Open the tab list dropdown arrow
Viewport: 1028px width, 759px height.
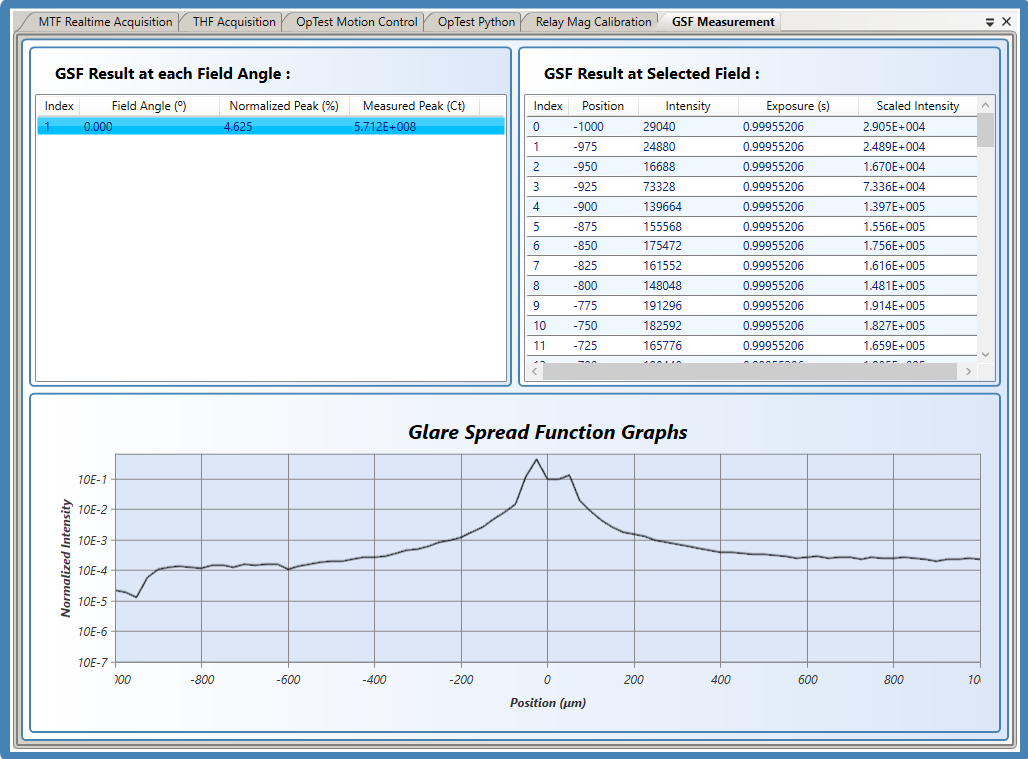(990, 22)
